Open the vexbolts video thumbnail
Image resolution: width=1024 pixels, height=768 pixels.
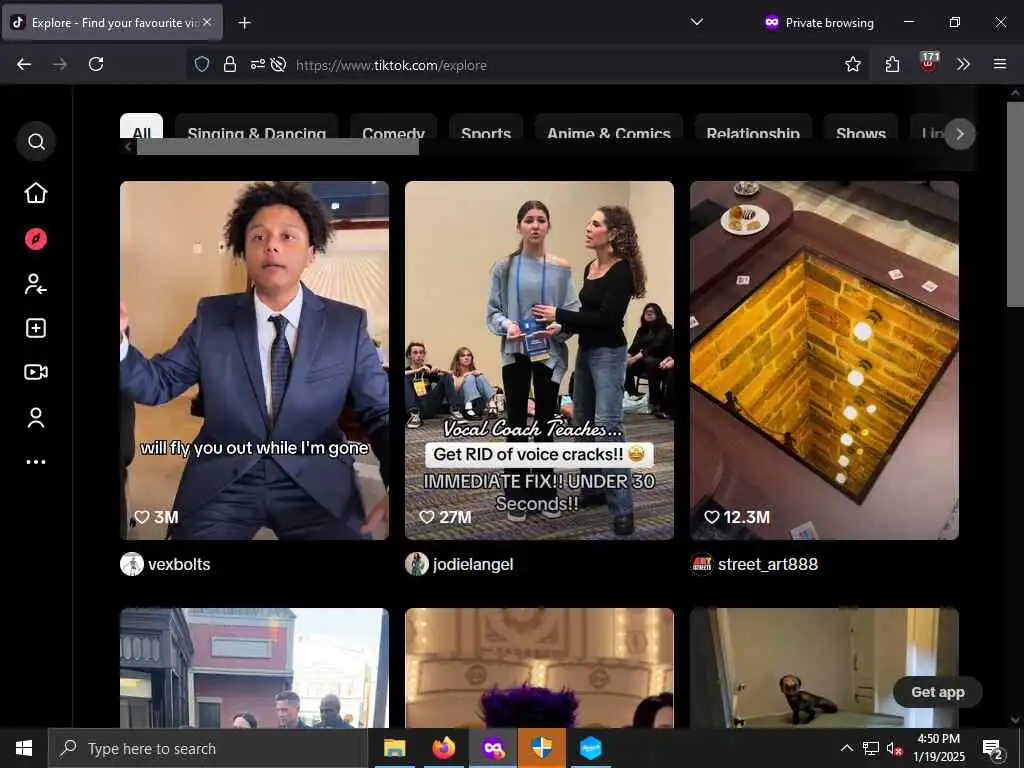coord(255,360)
